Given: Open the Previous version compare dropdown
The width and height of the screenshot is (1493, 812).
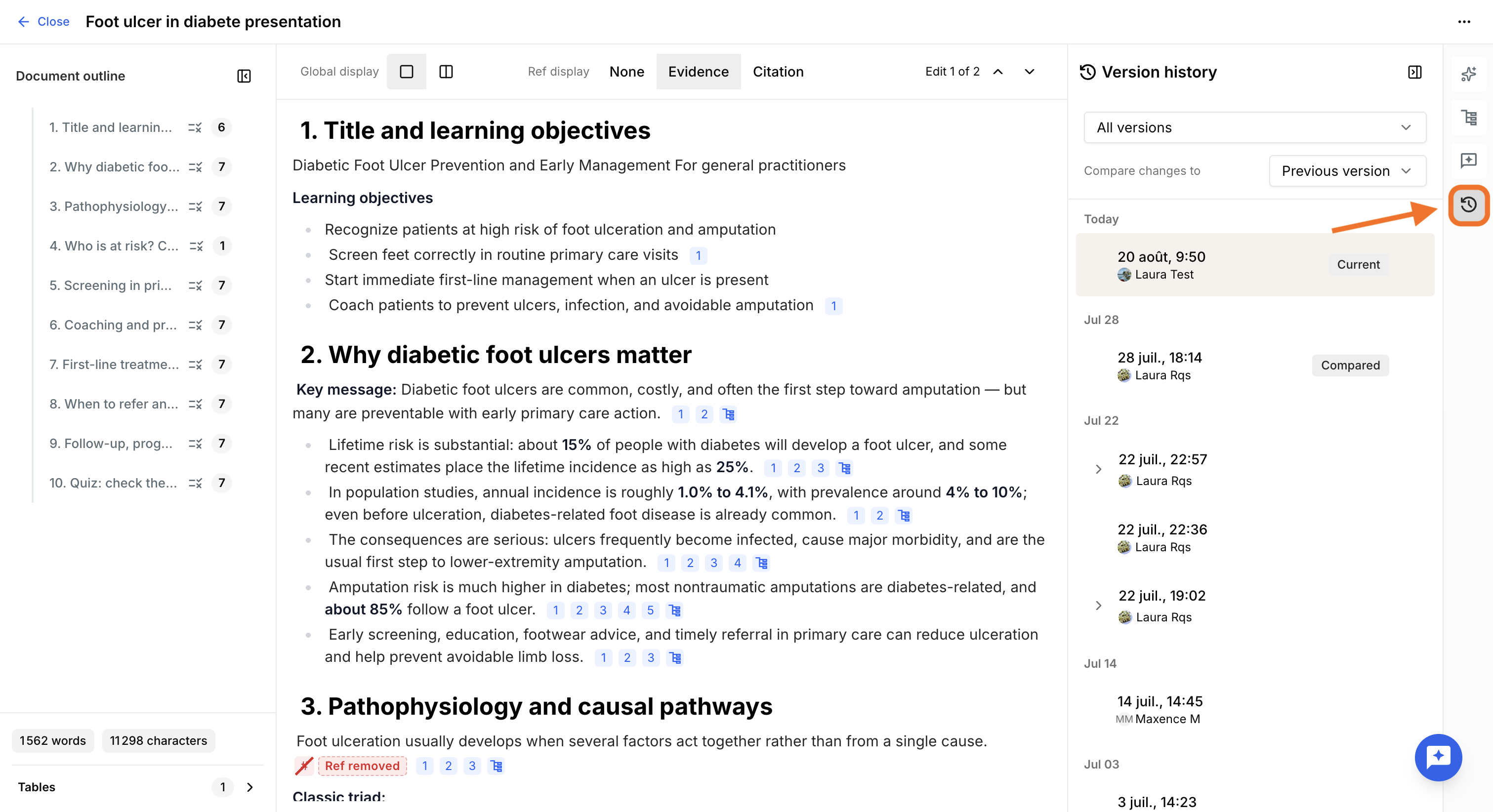Looking at the screenshot, I should pos(1347,170).
